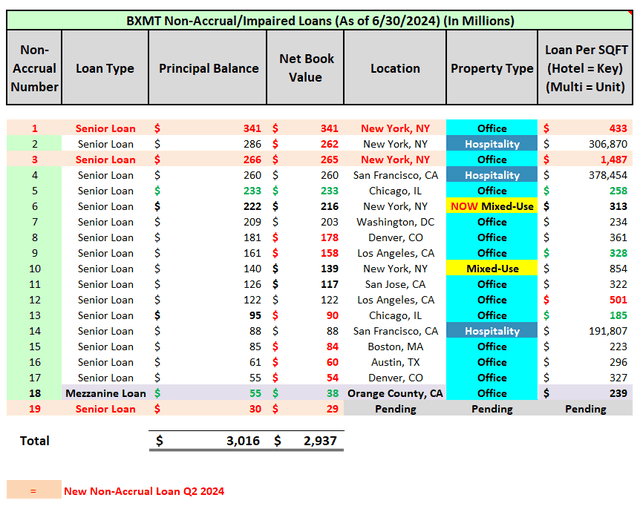Select Washington, DC location cell

tap(395, 222)
